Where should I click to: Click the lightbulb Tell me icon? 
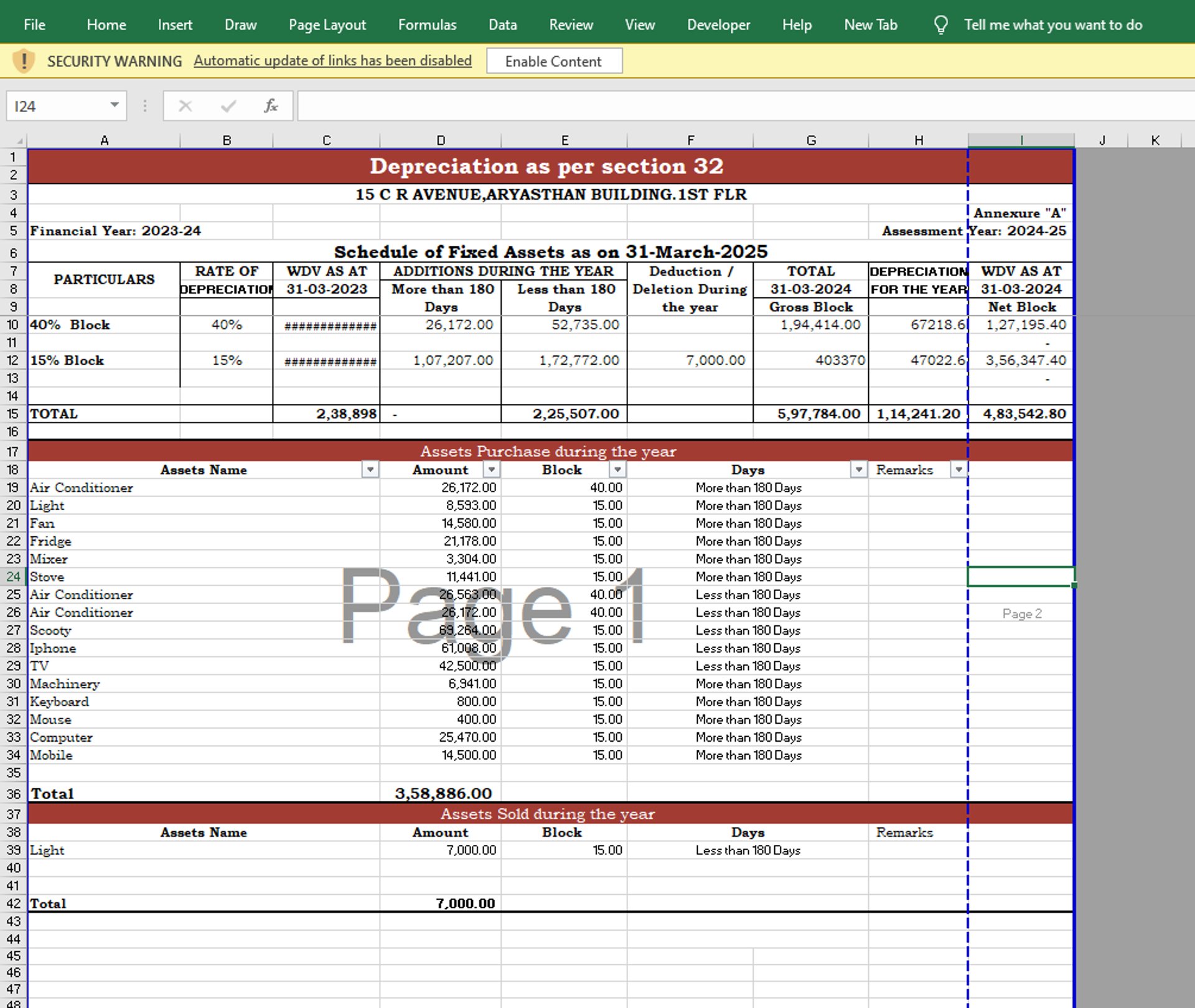940,25
